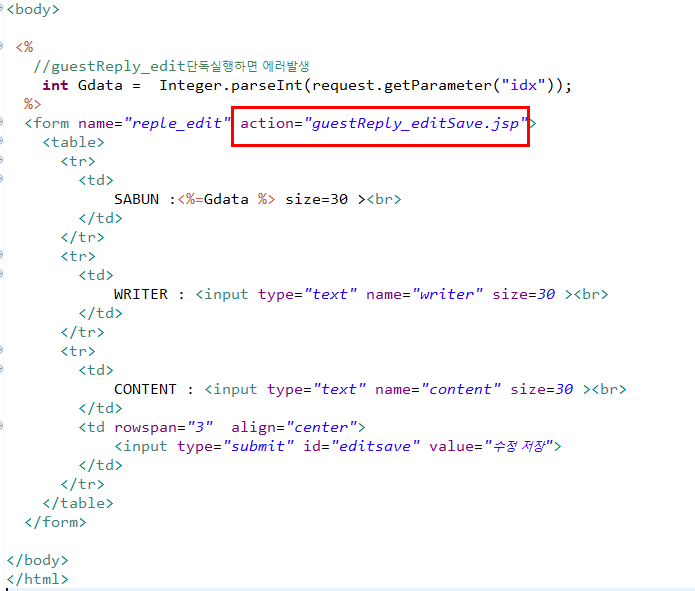
Task: Click the value="수정 저장" attribute
Action: point(491,446)
